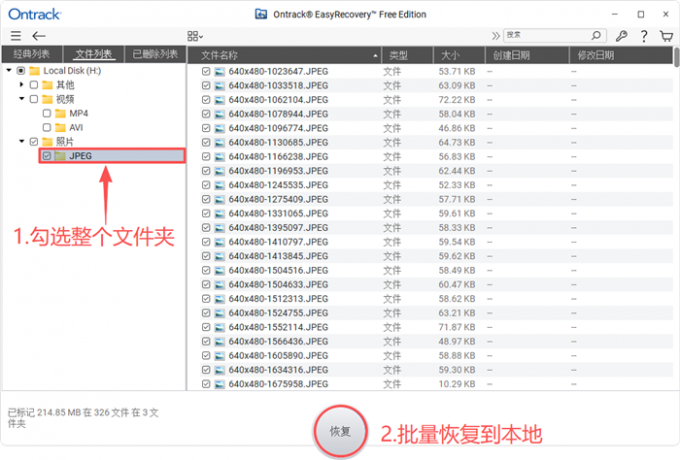Click image icon of 640x480-1275409.JPEG
This screenshot has height=460, width=680.
click(x=220, y=199)
